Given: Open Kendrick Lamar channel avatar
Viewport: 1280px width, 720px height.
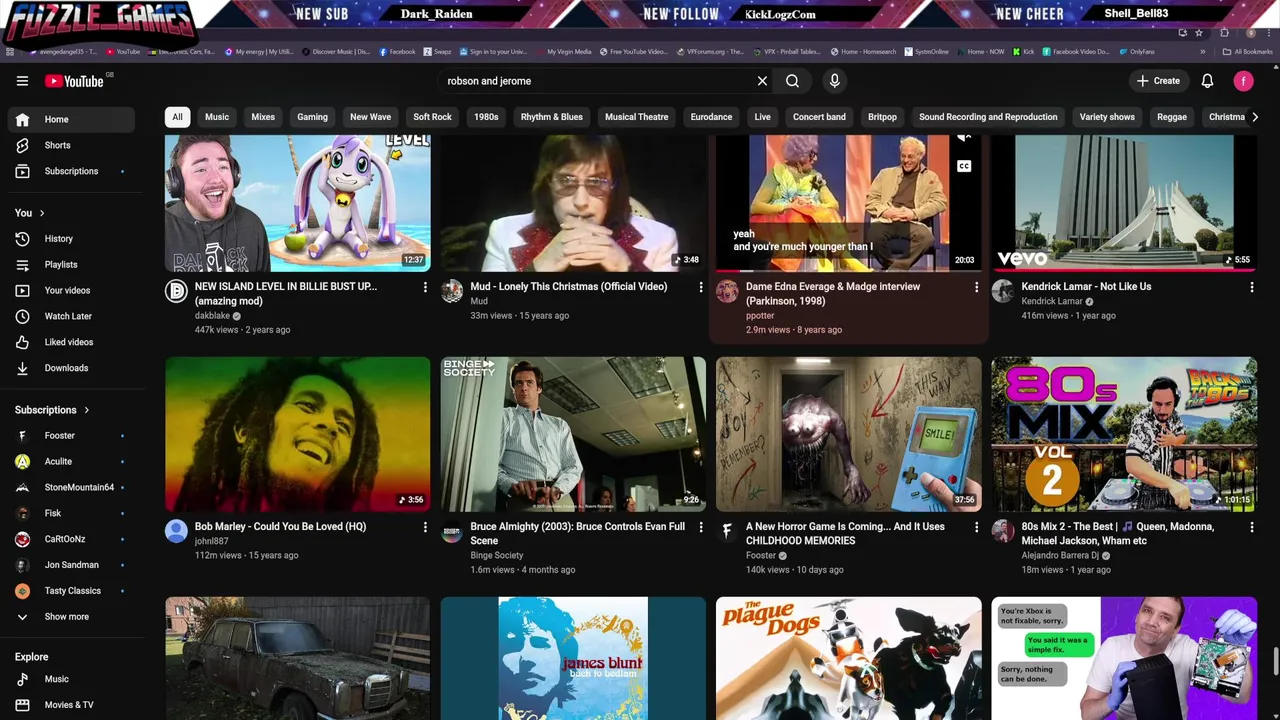Looking at the screenshot, I should pyautogui.click(x=1003, y=291).
